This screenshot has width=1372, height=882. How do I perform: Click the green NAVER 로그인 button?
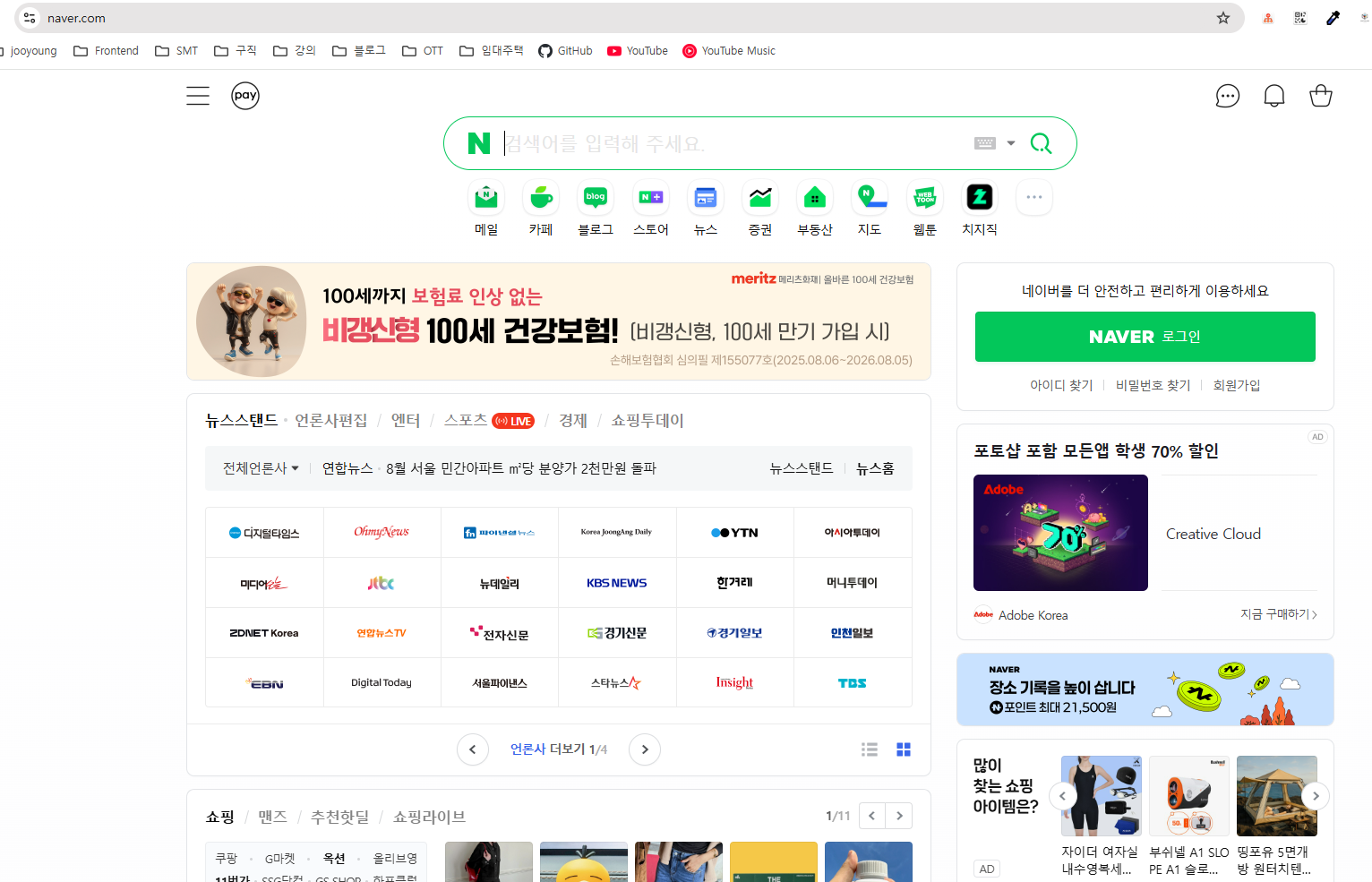1145,337
